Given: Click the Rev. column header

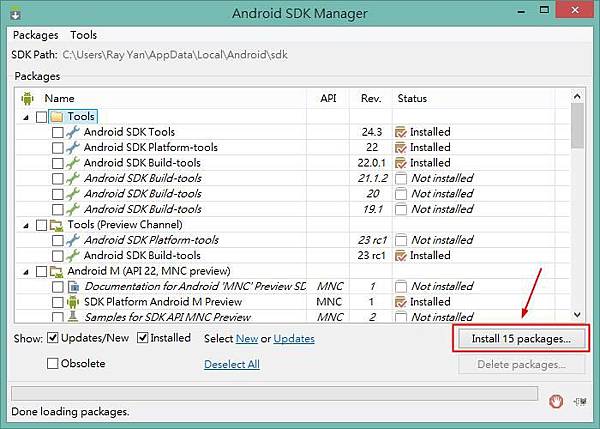Looking at the screenshot, I should (371, 98).
